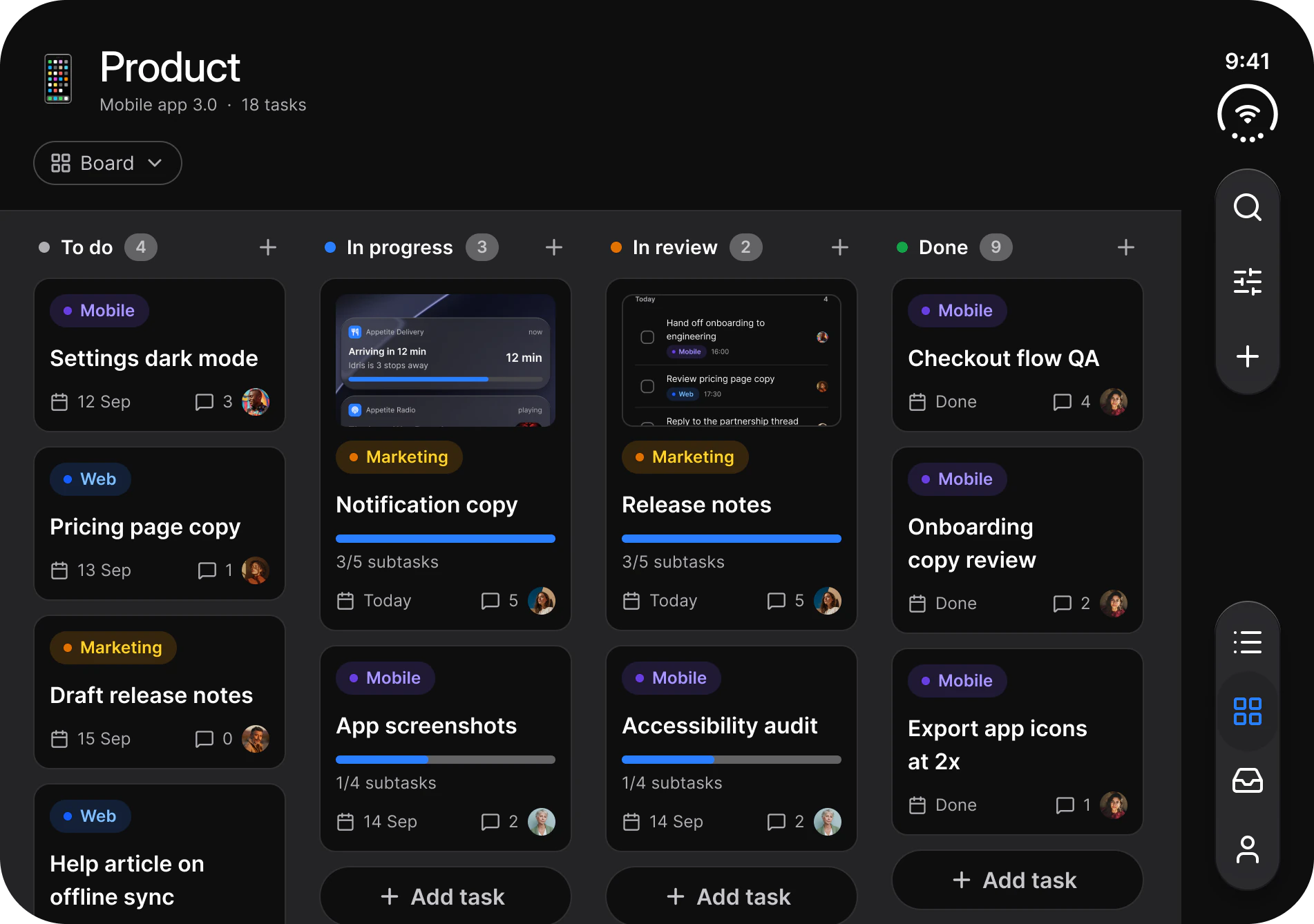Open the inbox tray icon

tap(1247, 780)
